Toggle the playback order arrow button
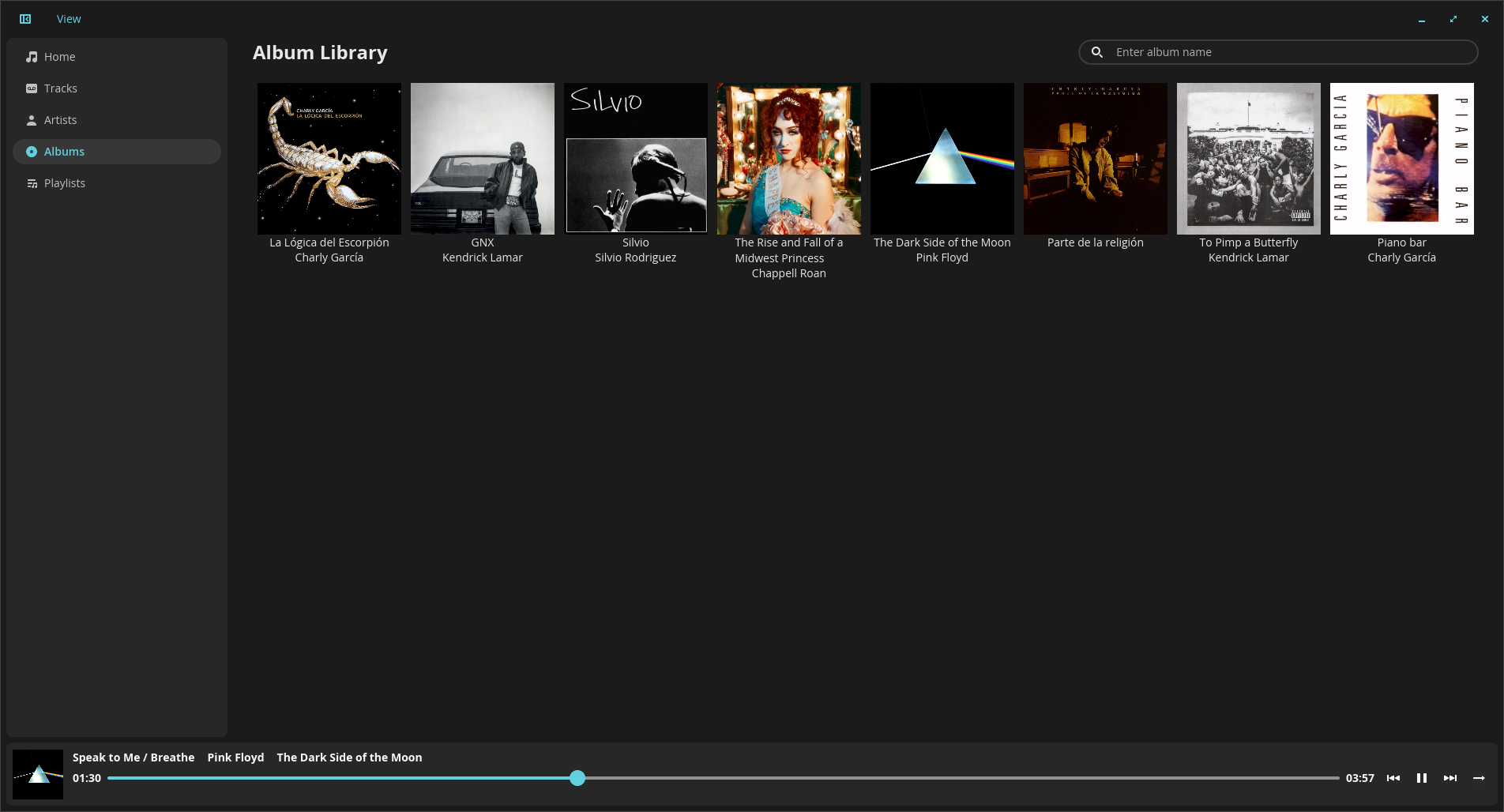Viewport: 1504px width, 812px height. pyautogui.click(x=1479, y=778)
